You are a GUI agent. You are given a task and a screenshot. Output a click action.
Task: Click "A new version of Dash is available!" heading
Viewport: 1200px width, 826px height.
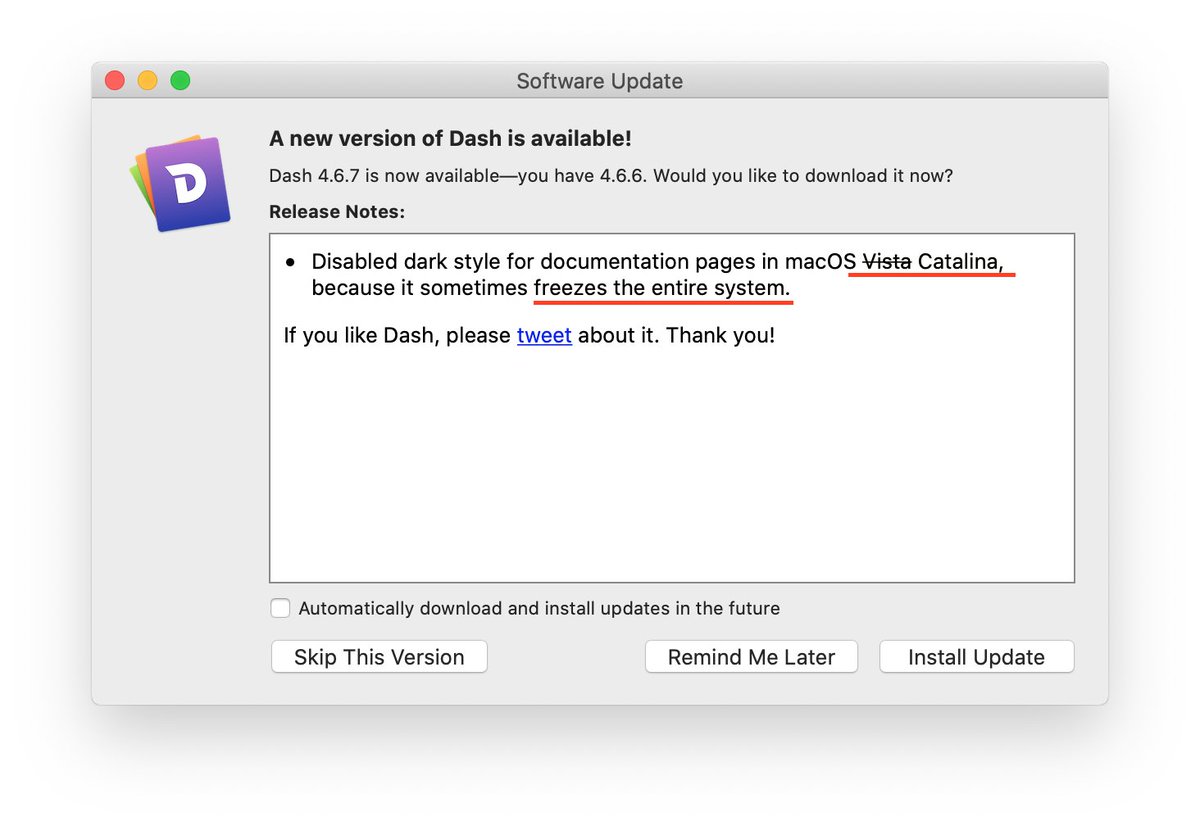450,139
